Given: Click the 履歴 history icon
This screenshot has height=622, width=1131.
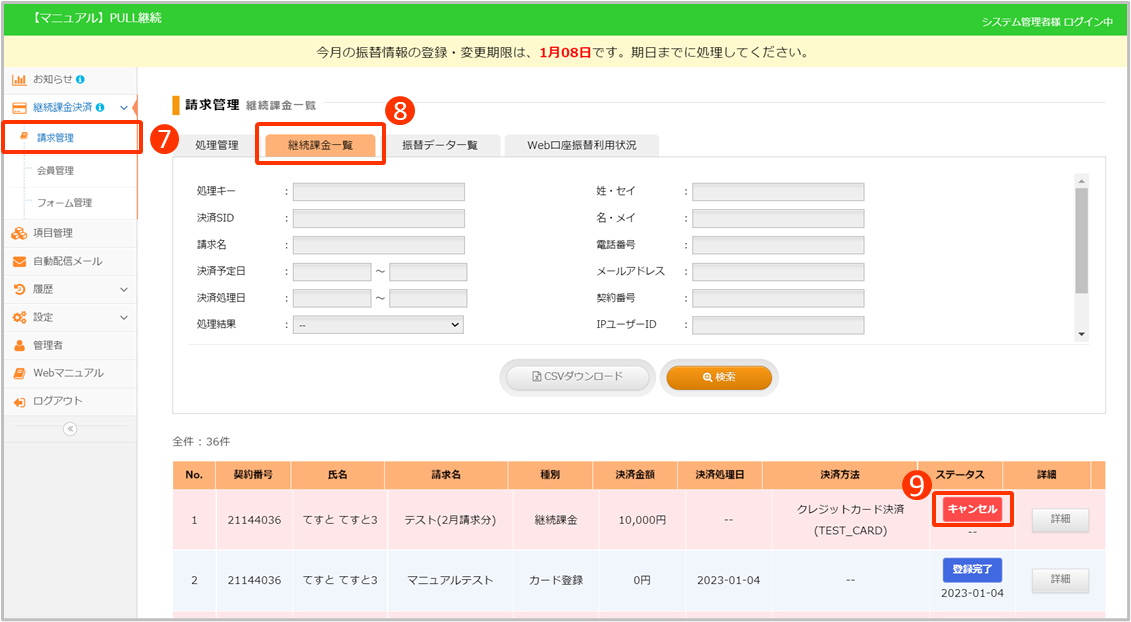Looking at the screenshot, I should 19,289.
